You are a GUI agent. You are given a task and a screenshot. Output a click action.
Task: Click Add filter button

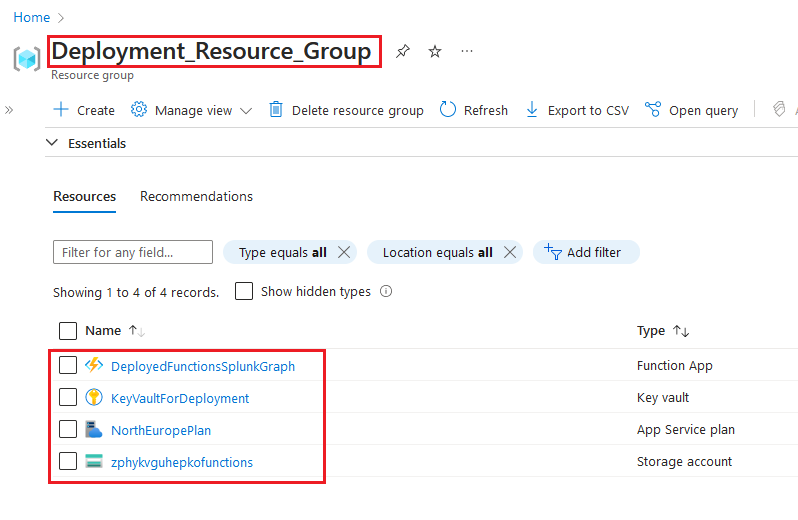point(586,252)
